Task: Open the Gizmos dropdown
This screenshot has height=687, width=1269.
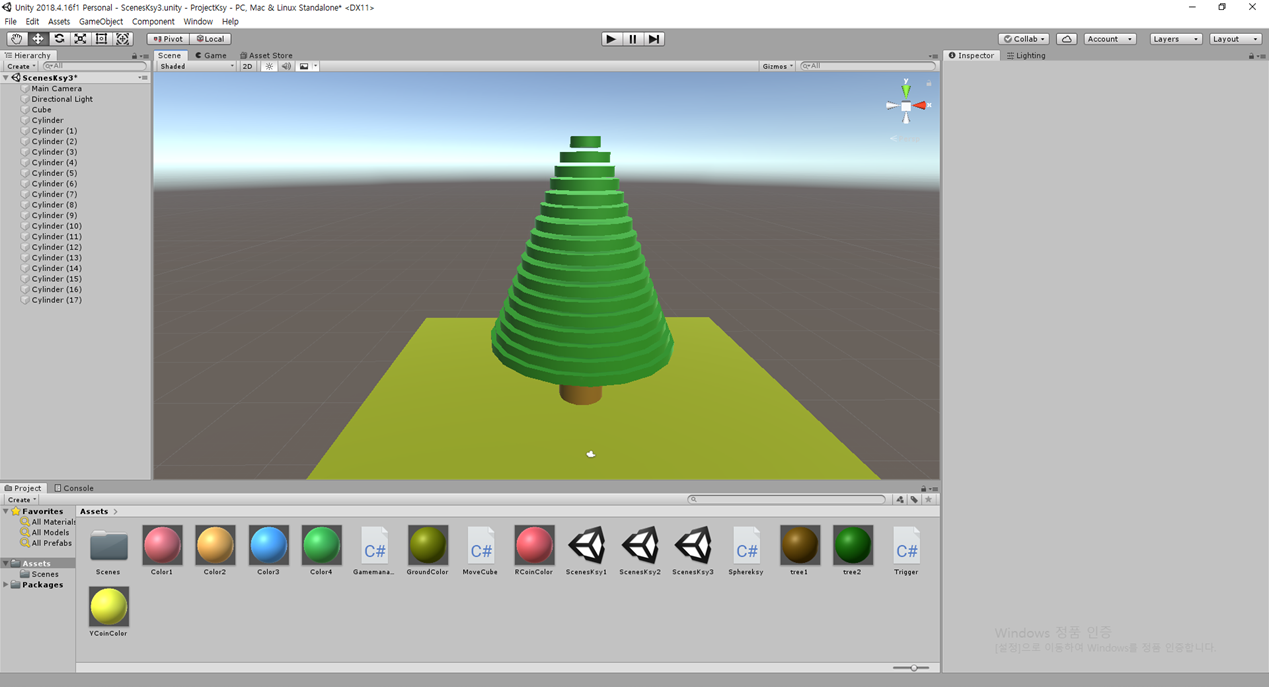Action: pyautogui.click(x=778, y=66)
